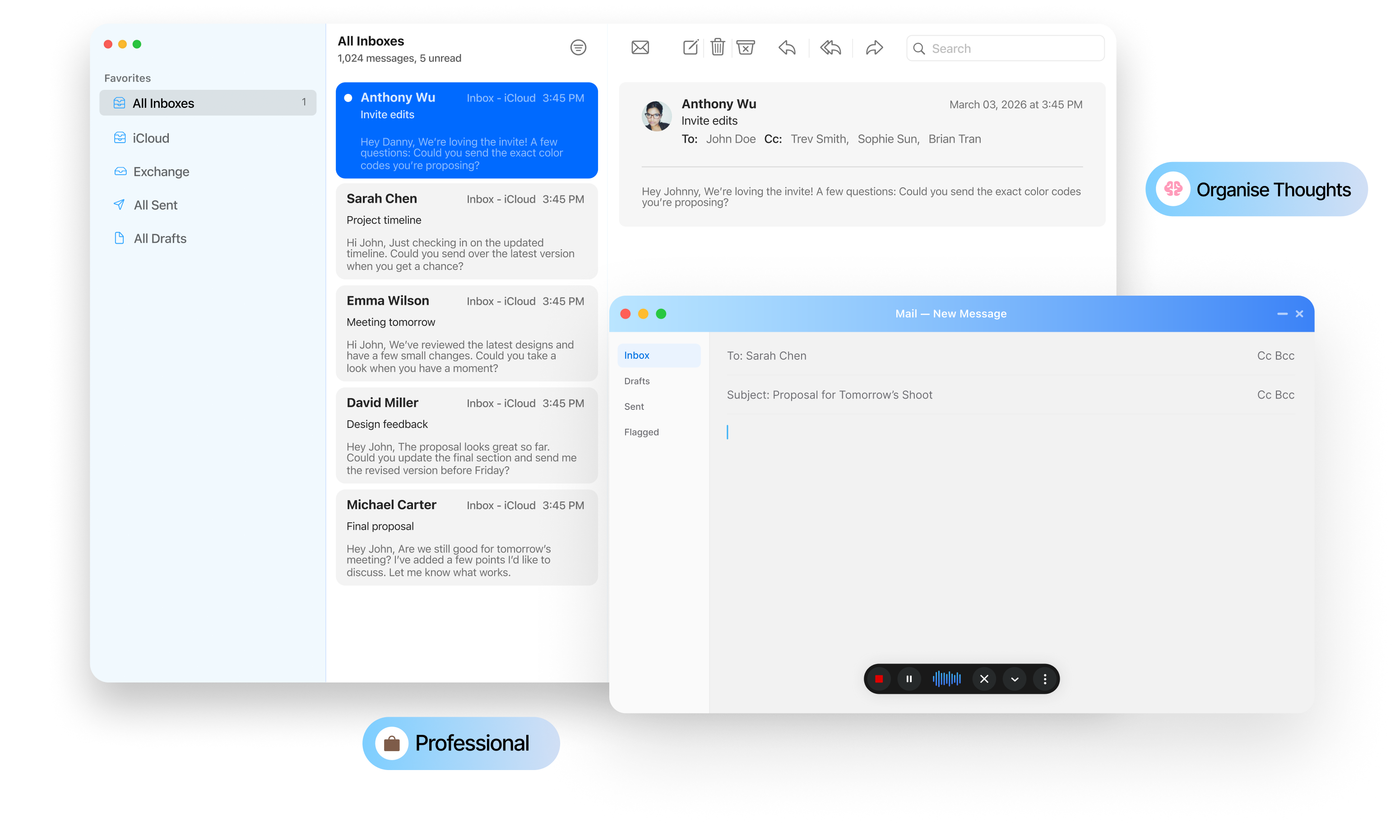Open the recorder three-dot options menu
The width and height of the screenshot is (1400, 840).
tap(1045, 679)
